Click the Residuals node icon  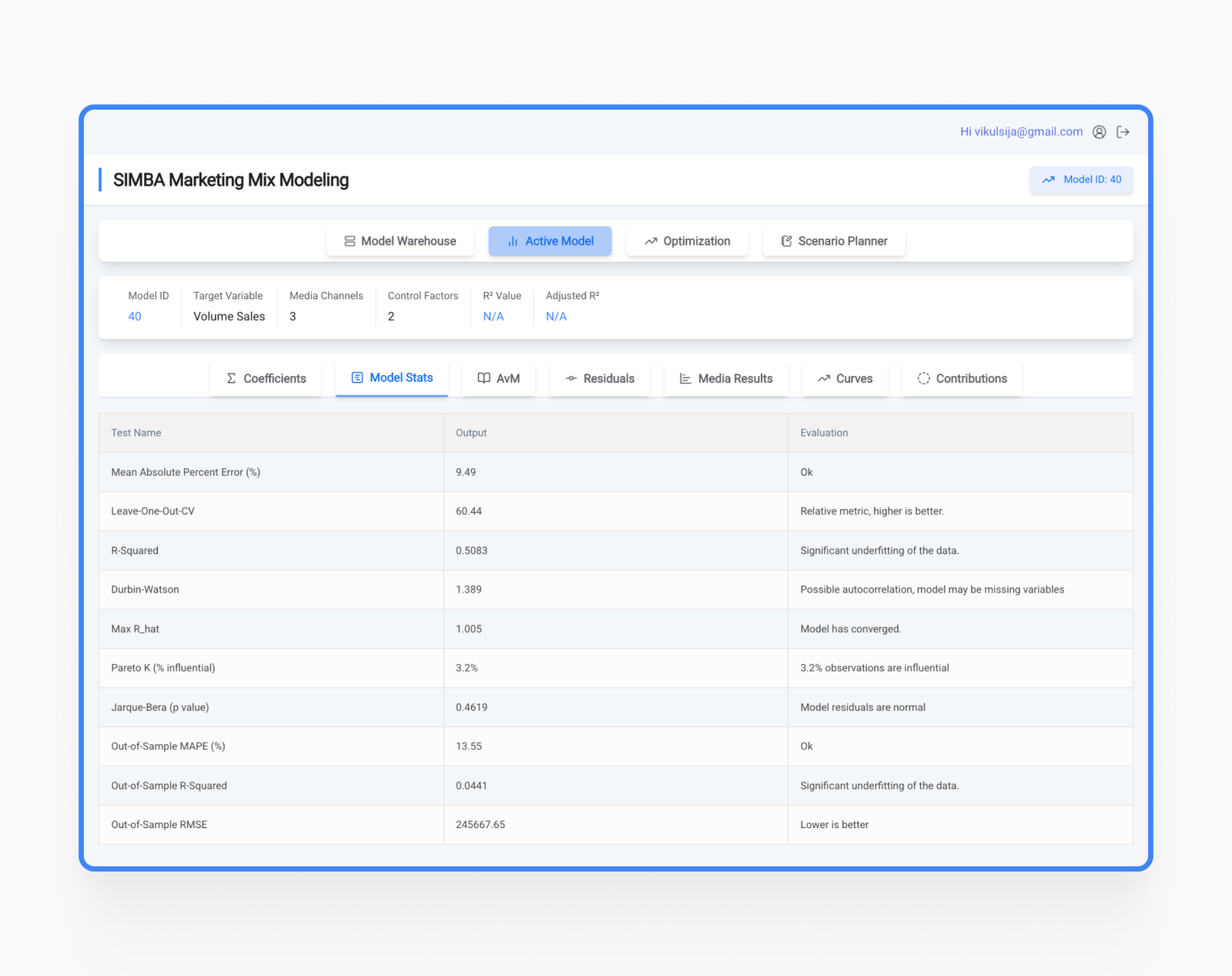click(571, 378)
